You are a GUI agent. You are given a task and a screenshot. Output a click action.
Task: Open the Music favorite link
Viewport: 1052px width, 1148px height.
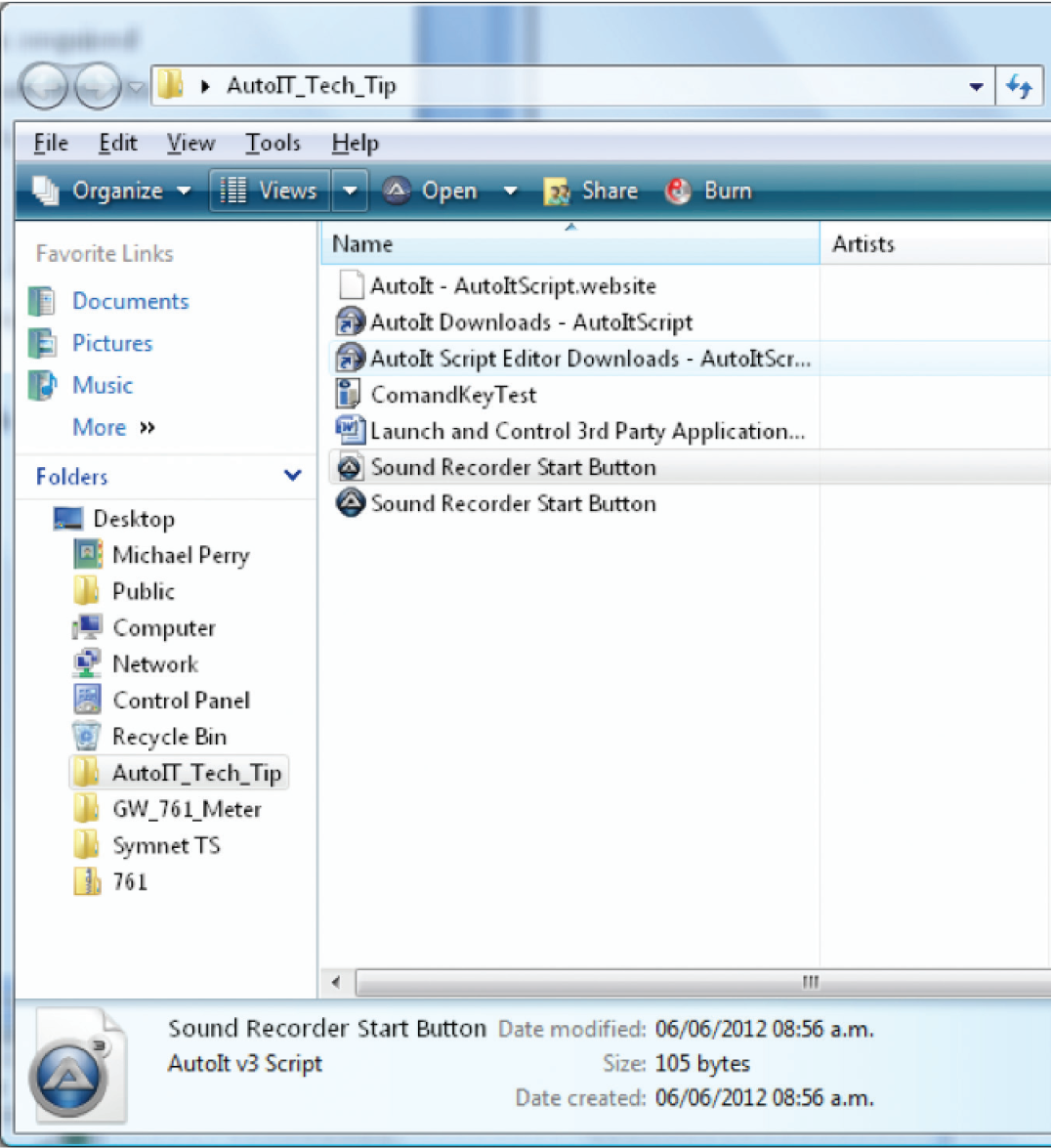point(102,385)
